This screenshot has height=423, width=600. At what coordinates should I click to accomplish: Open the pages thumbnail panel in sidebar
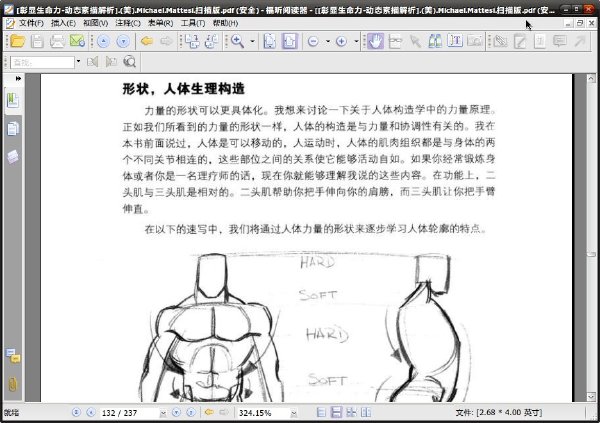[x=13, y=129]
